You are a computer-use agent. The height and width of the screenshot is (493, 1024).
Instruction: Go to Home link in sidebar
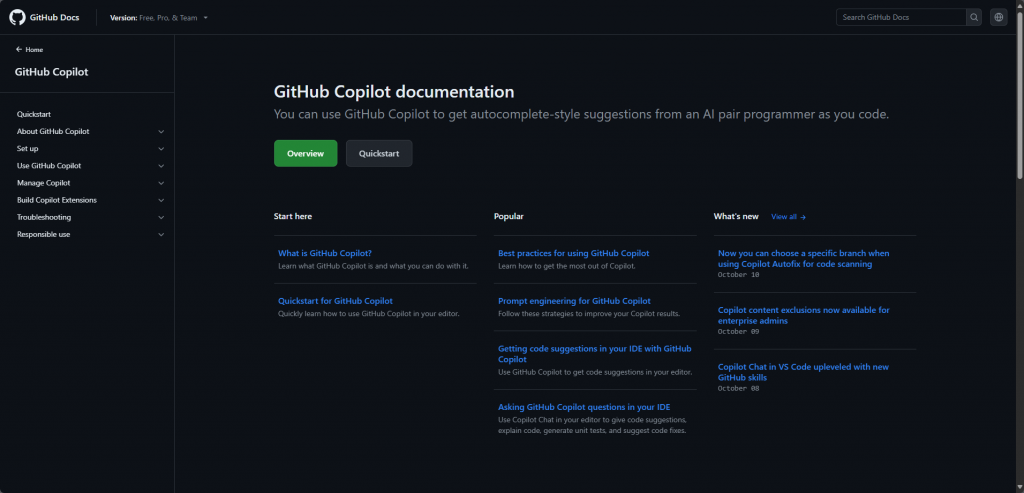click(34, 50)
